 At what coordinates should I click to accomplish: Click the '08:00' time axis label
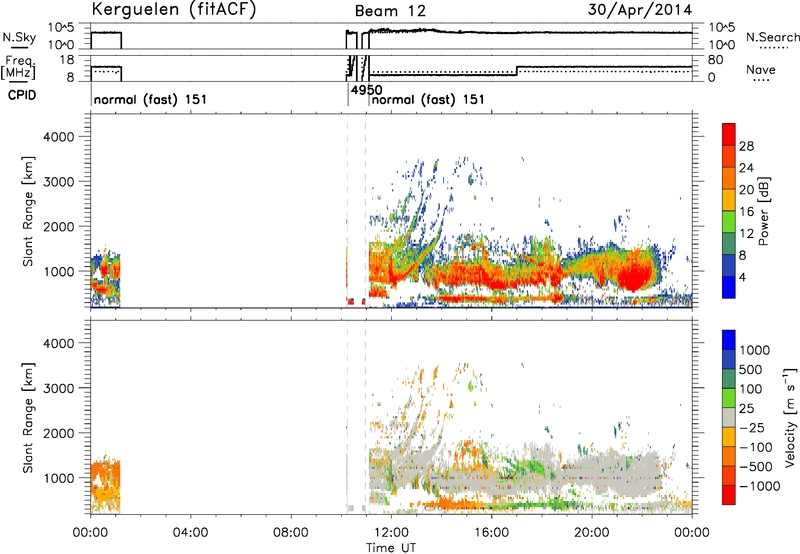pos(291,533)
